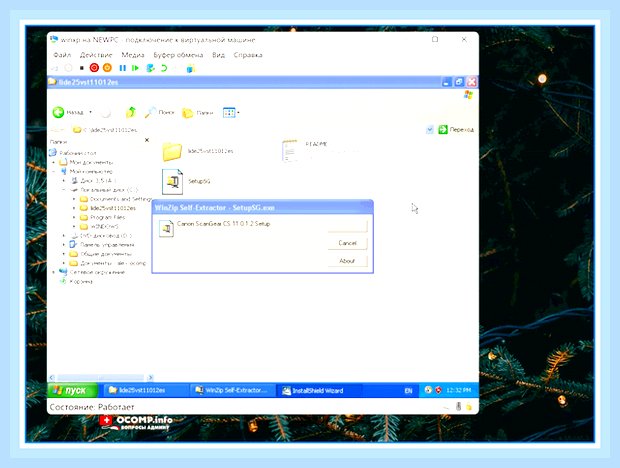Image resolution: width=620 pixels, height=468 pixels.
Task: Click Cancel in WinZip Self-Extractor dialog
Action: coord(348,243)
